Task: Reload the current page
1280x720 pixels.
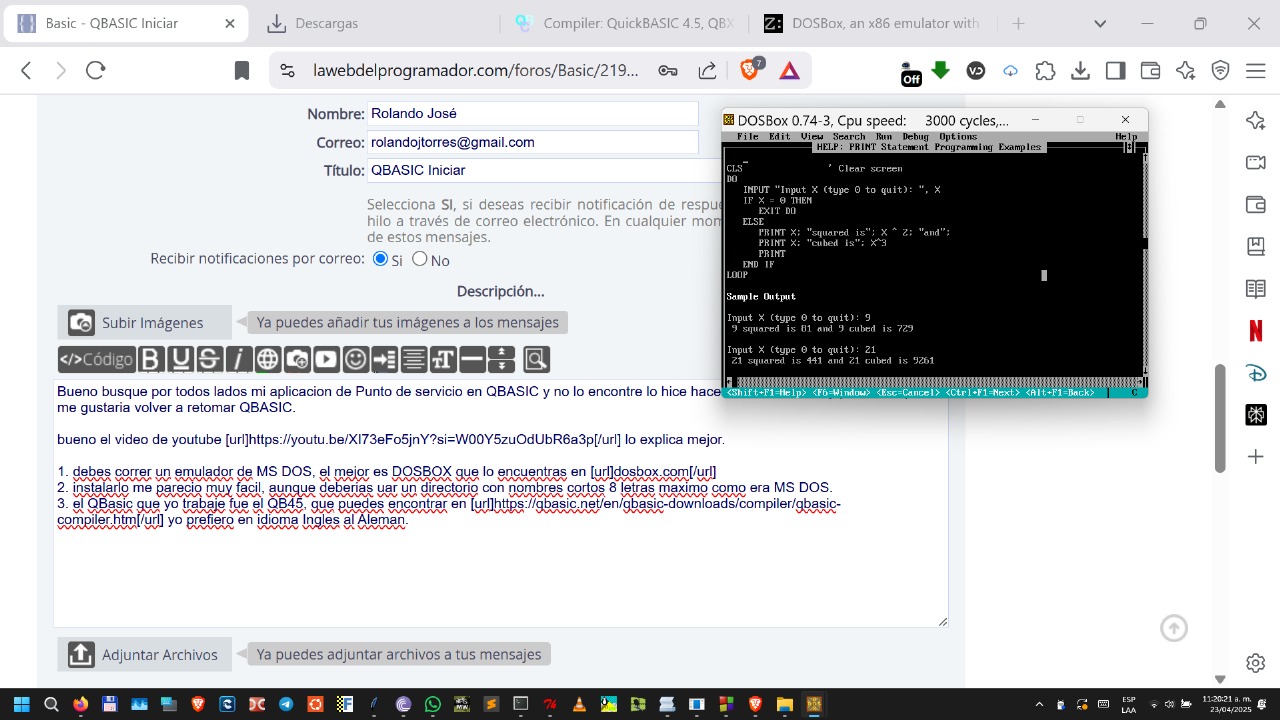Action: point(95,70)
